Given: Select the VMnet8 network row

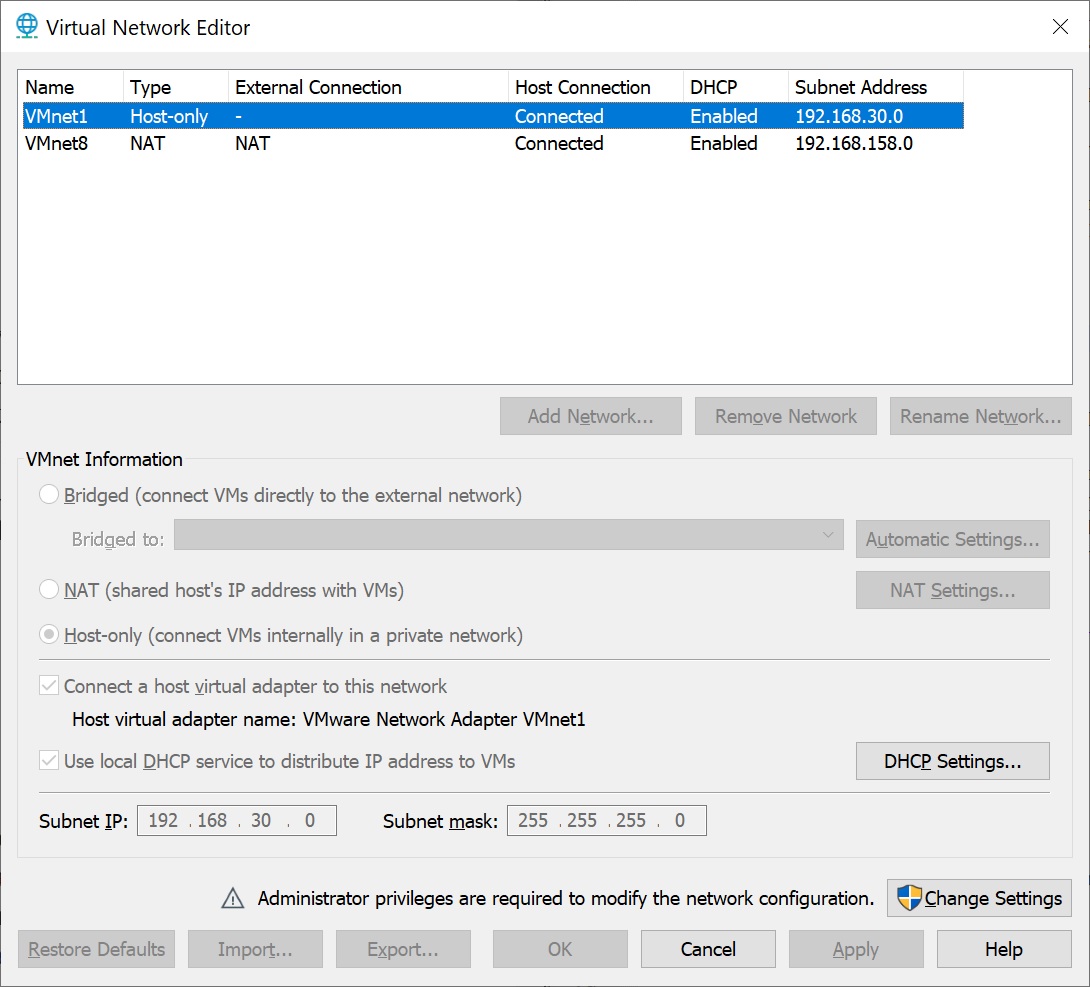Looking at the screenshot, I should tap(493, 143).
